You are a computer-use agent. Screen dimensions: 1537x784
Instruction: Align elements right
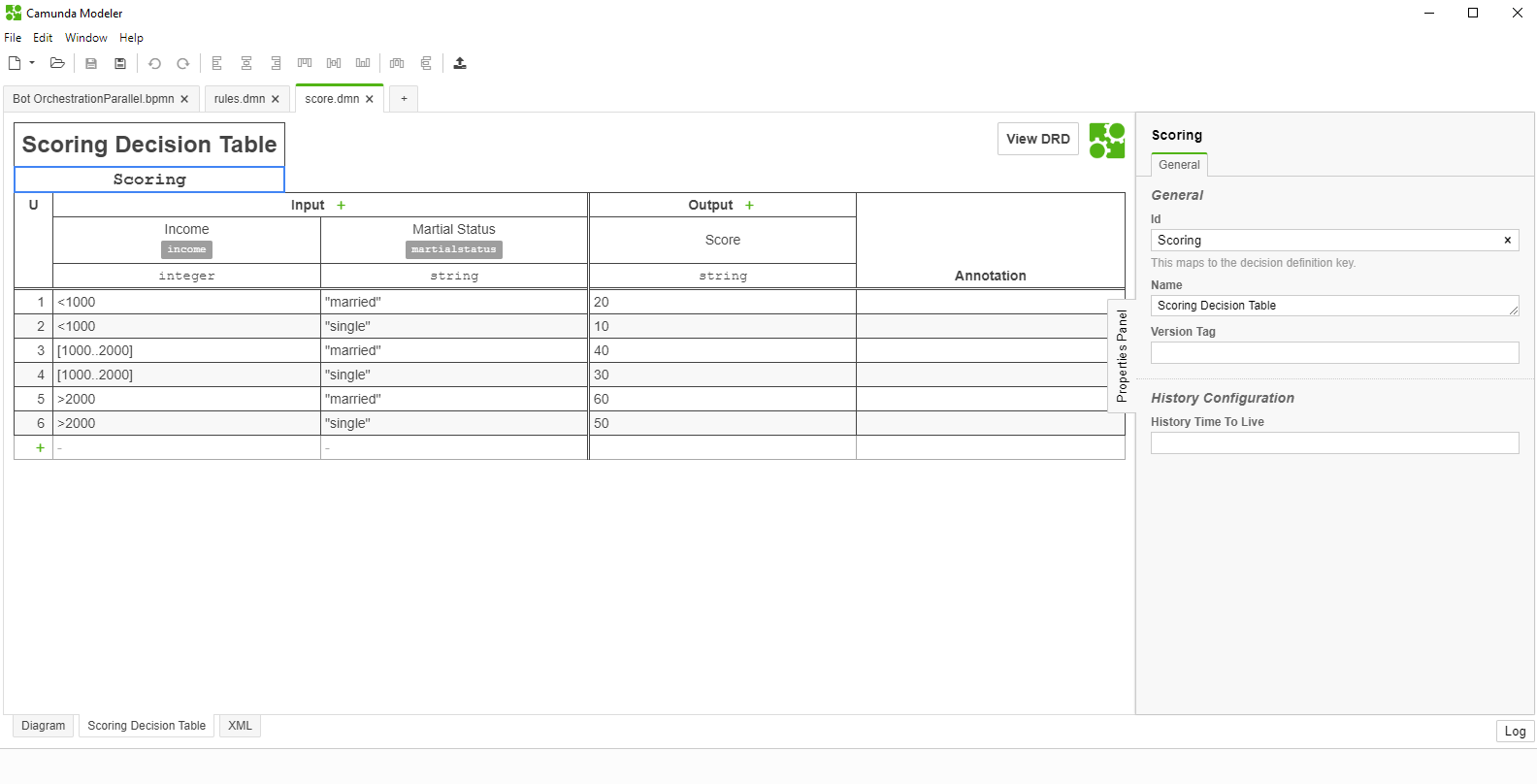[x=276, y=63]
